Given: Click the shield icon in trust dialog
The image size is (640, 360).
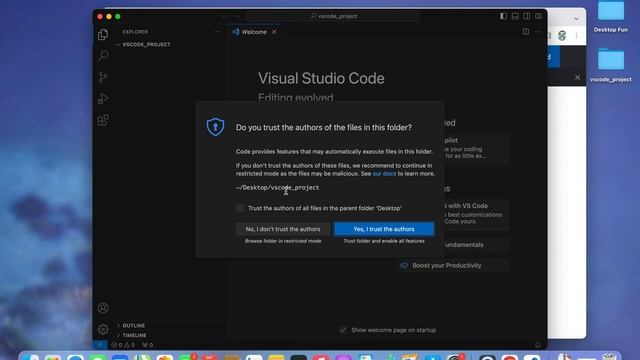Looking at the screenshot, I should click(x=215, y=127).
